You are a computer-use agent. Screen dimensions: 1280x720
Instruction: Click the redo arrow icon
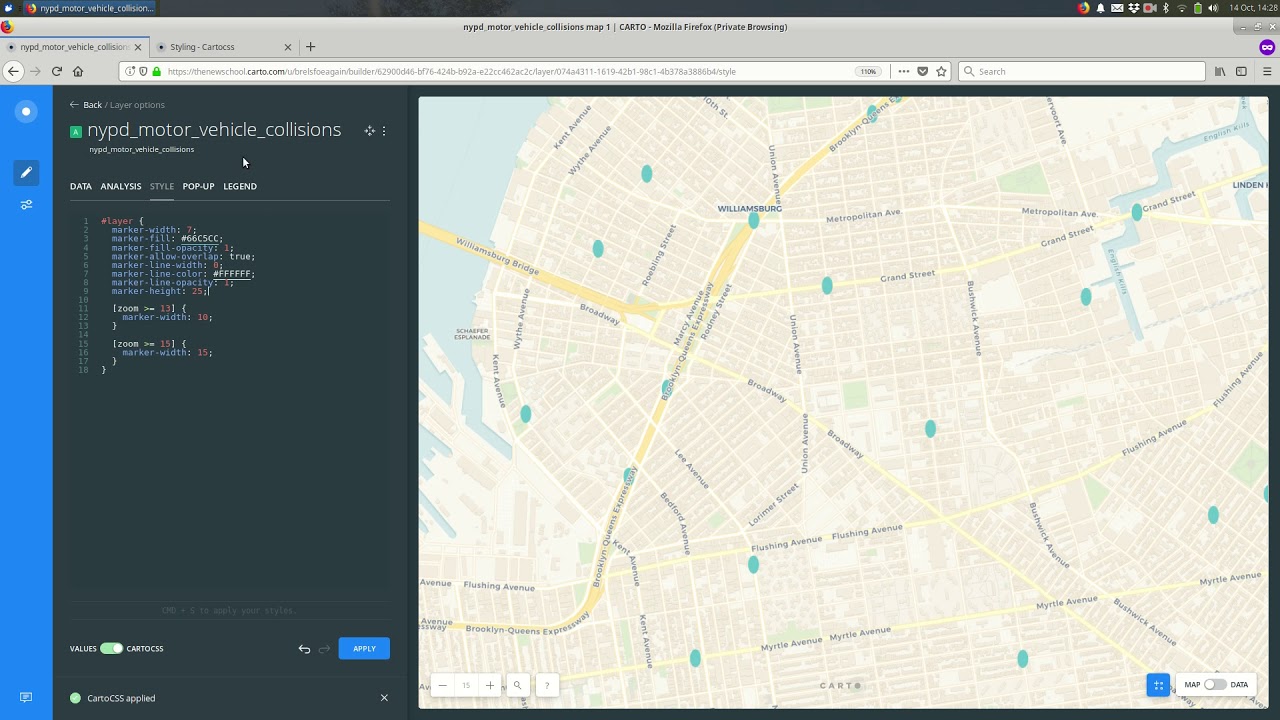[324, 649]
